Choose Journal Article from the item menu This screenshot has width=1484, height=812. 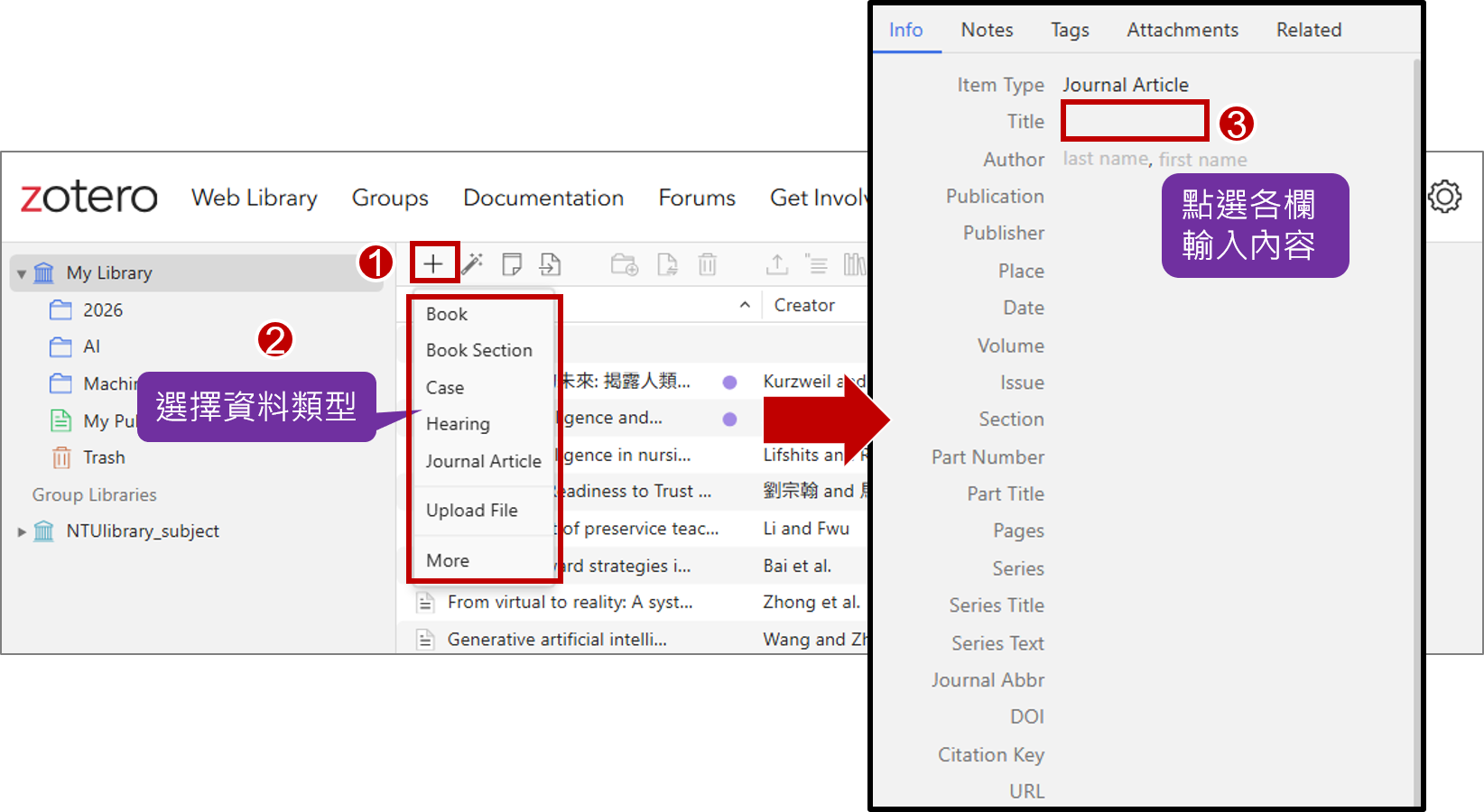tap(483, 461)
